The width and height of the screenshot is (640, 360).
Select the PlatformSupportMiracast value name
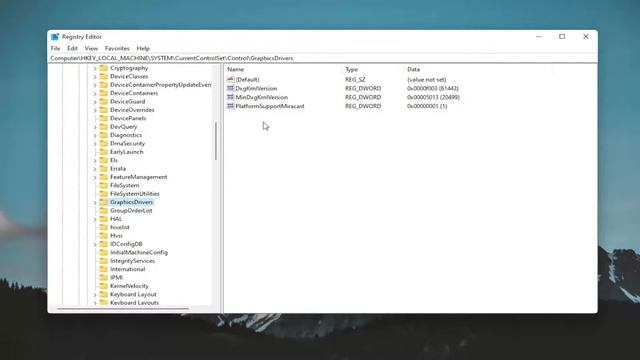pos(270,106)
